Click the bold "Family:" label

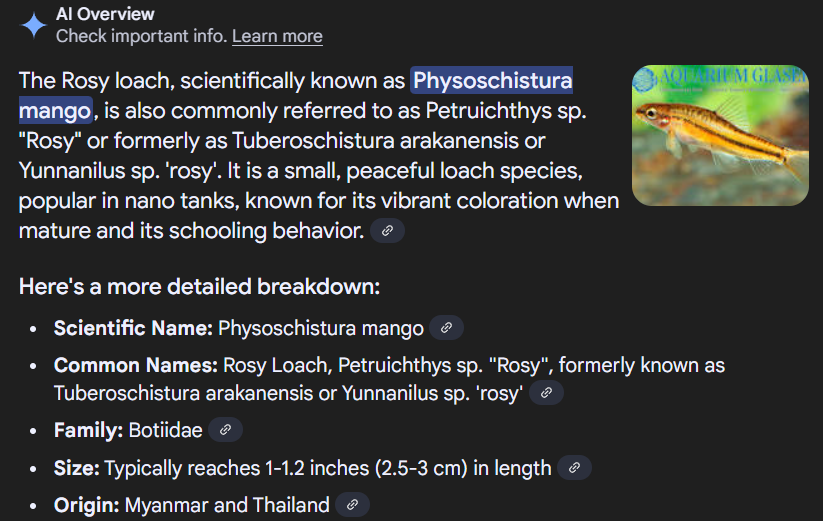coord(89,430)
